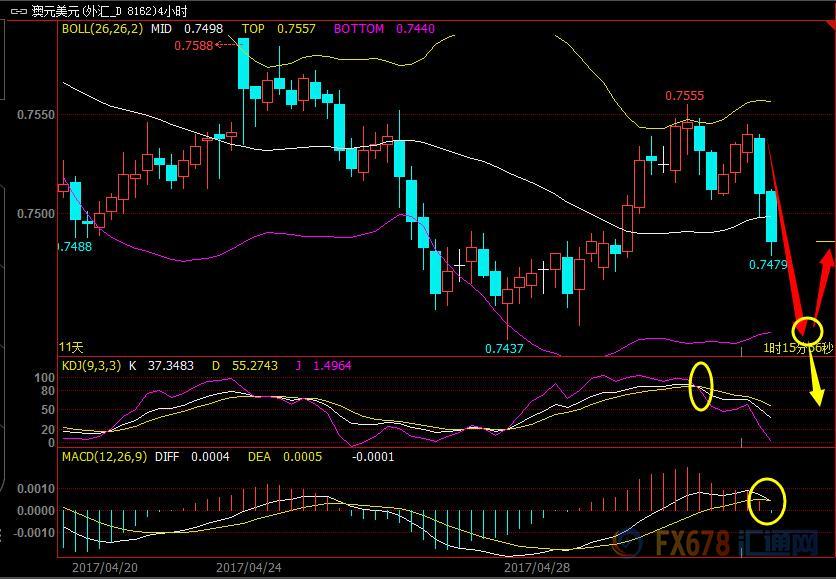Select the yellow circle on the MACD panel
836x579 pixels.
click(767, 501)
